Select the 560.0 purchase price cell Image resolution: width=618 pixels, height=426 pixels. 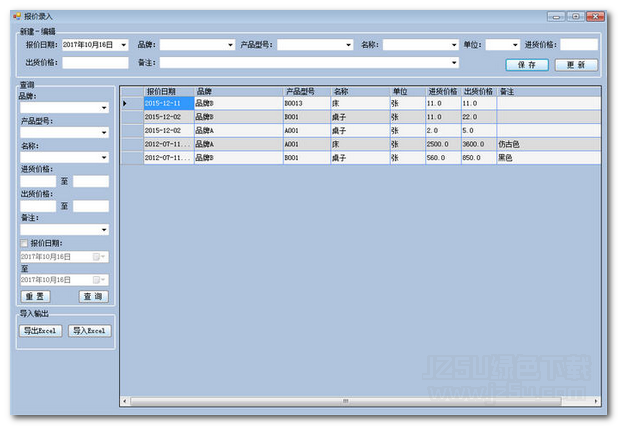click(x=443, y=158)
